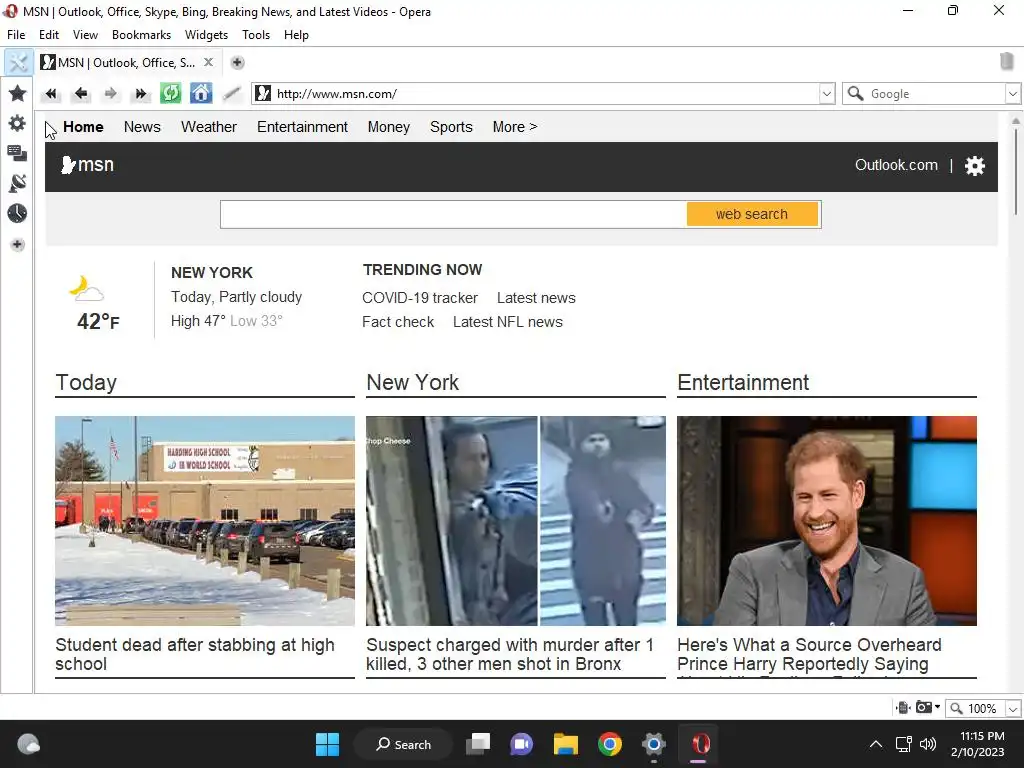1024x768 pixels.
Task: Toggle the panels button beside the tab
Action: click(x=18, y=63)
